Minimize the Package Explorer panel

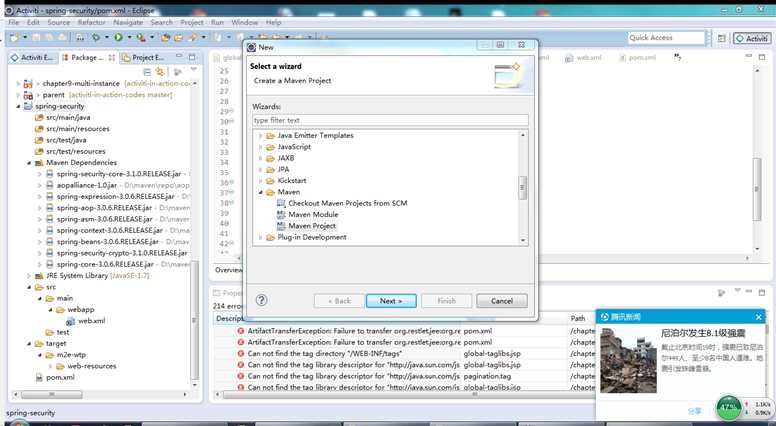point(179,57)
